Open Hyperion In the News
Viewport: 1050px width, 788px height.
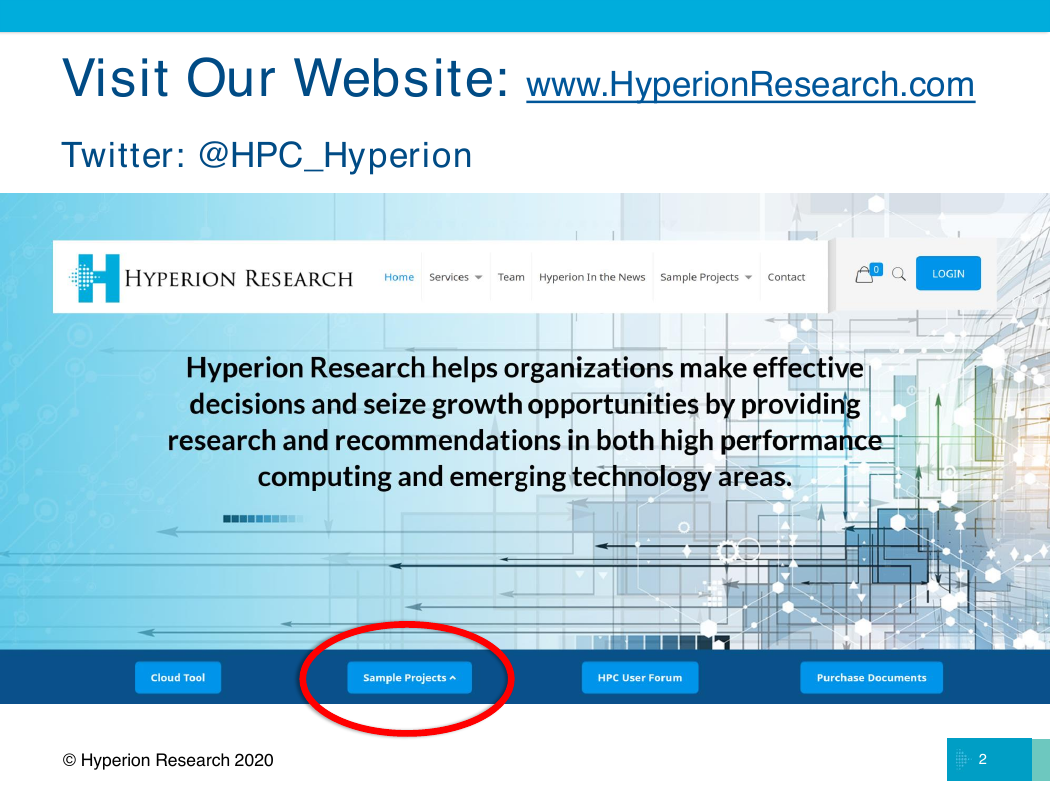[592, 277]
